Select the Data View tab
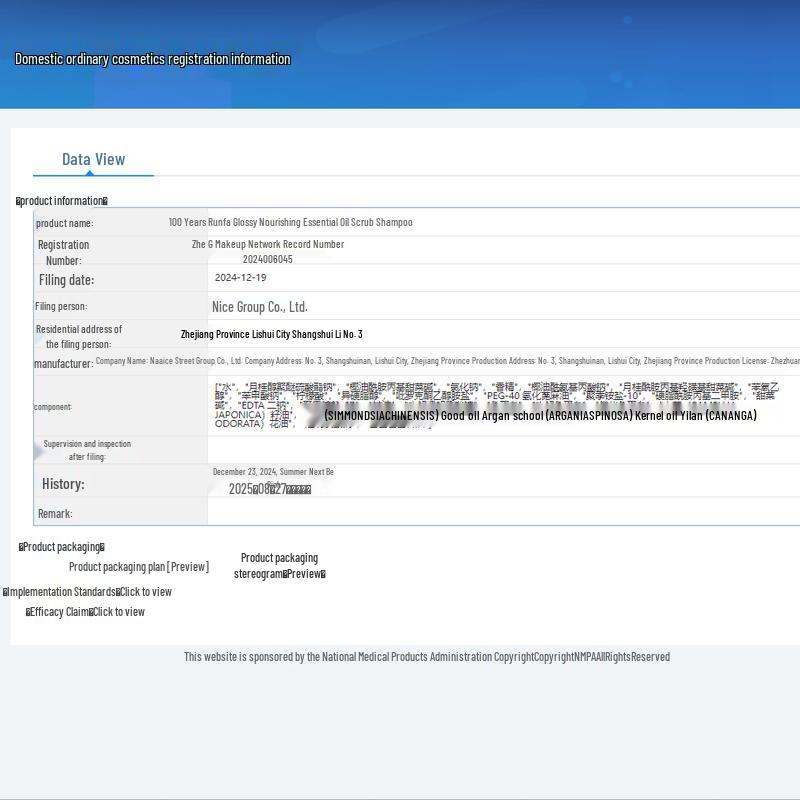Viewport: 800px width, 800px height. pyautogui.click(x=93, y=159)
